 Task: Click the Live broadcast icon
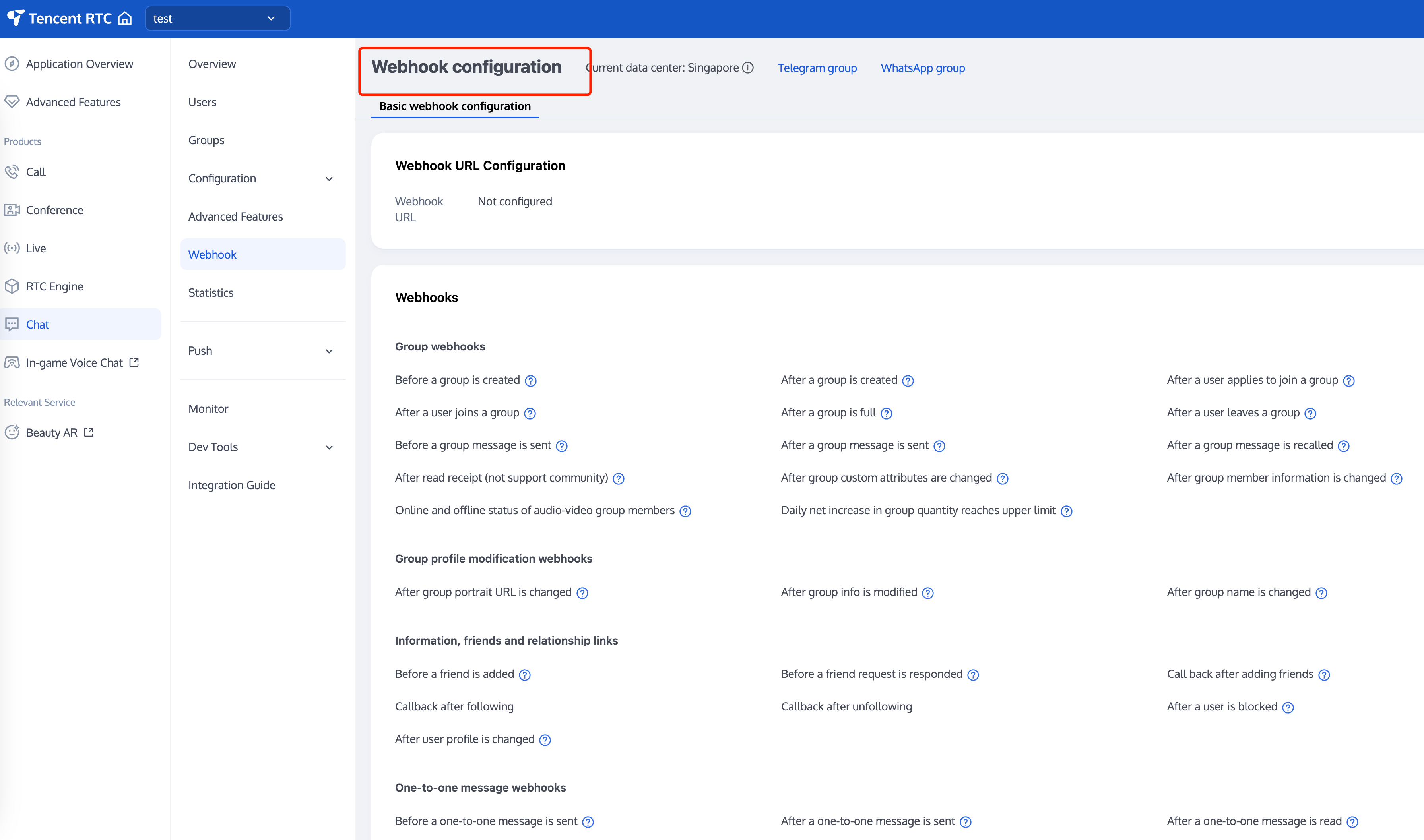pyautogui.click(x=12, y=248)
